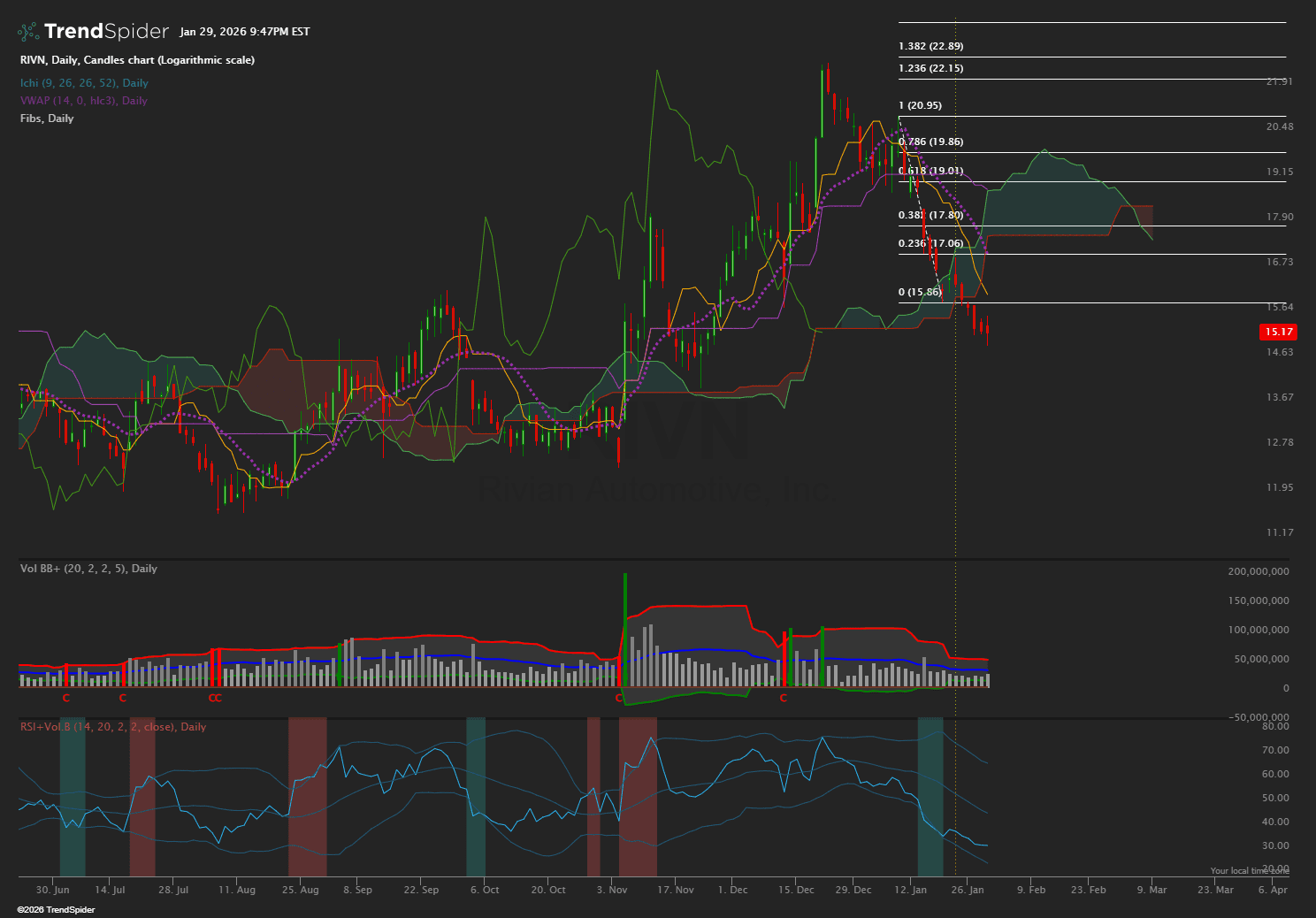Image resolution: width=1316 pixels, height=918 pixels.
Task: Open the Vol BB+ (20, 2, 2, 5) panel label
Action: click(88, 569)
